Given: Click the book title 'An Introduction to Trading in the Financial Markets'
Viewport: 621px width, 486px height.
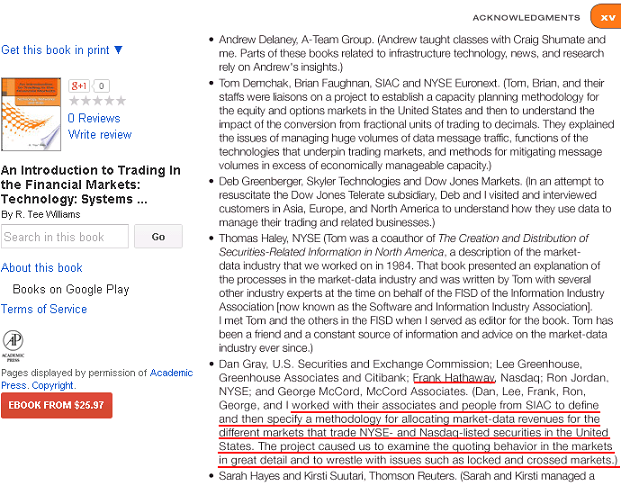Looking at the screenshot, I should click(91, 185).
